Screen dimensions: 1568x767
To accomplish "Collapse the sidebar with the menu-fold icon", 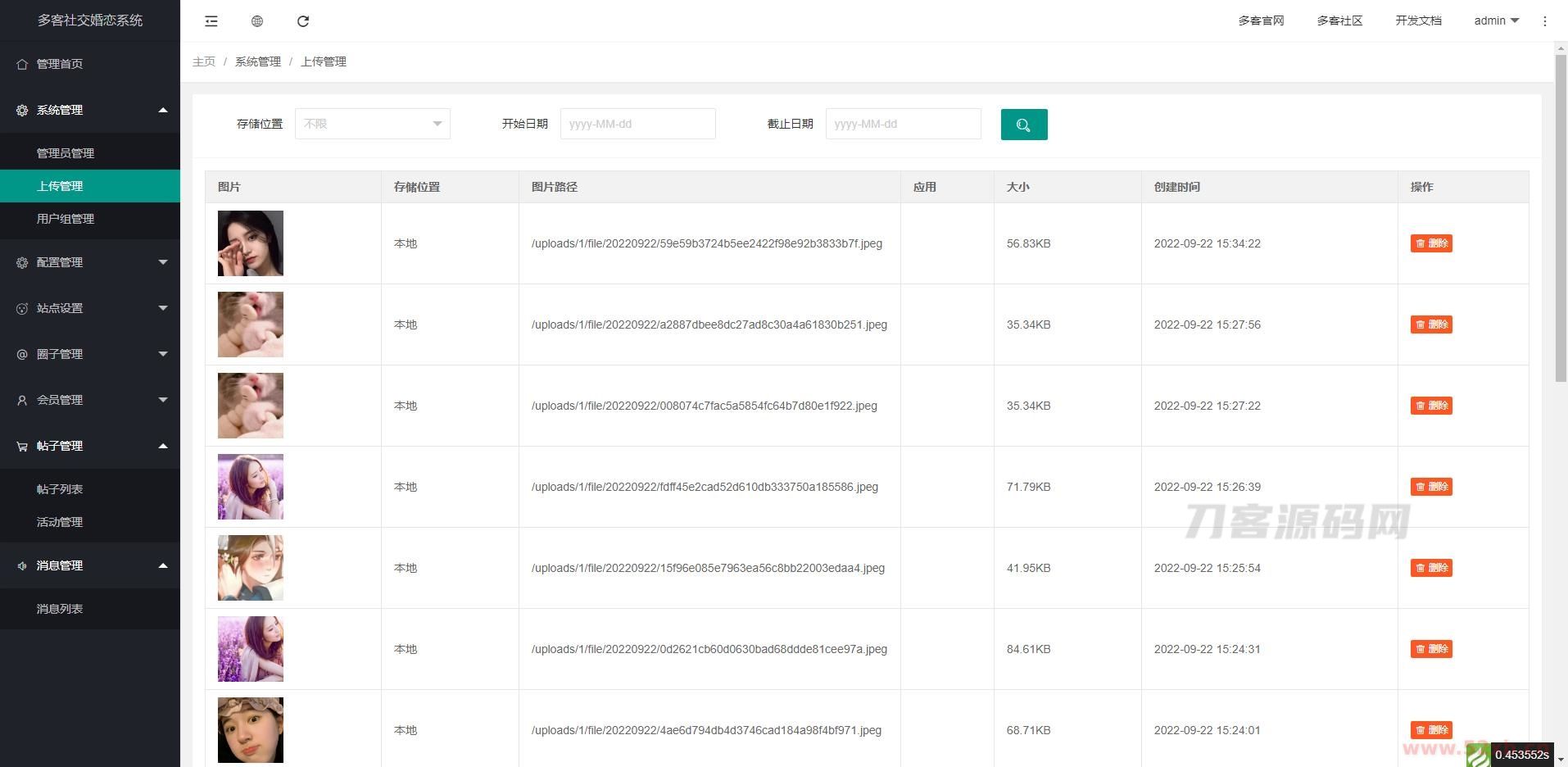I will click(x=211, y=21).
